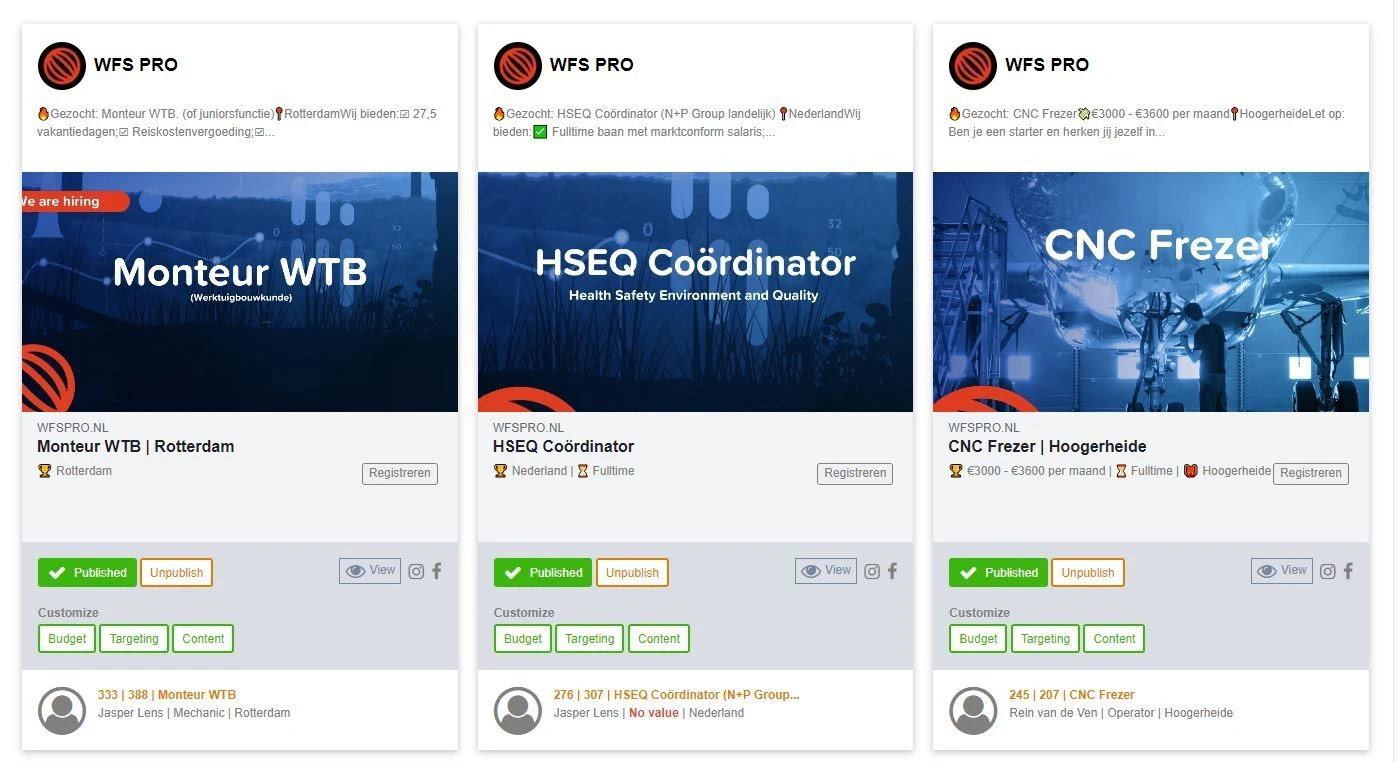Screen dimensions: 1397x762
Task: Click the Facebook icon on the CNC Frezer card
Action: 1348,572
